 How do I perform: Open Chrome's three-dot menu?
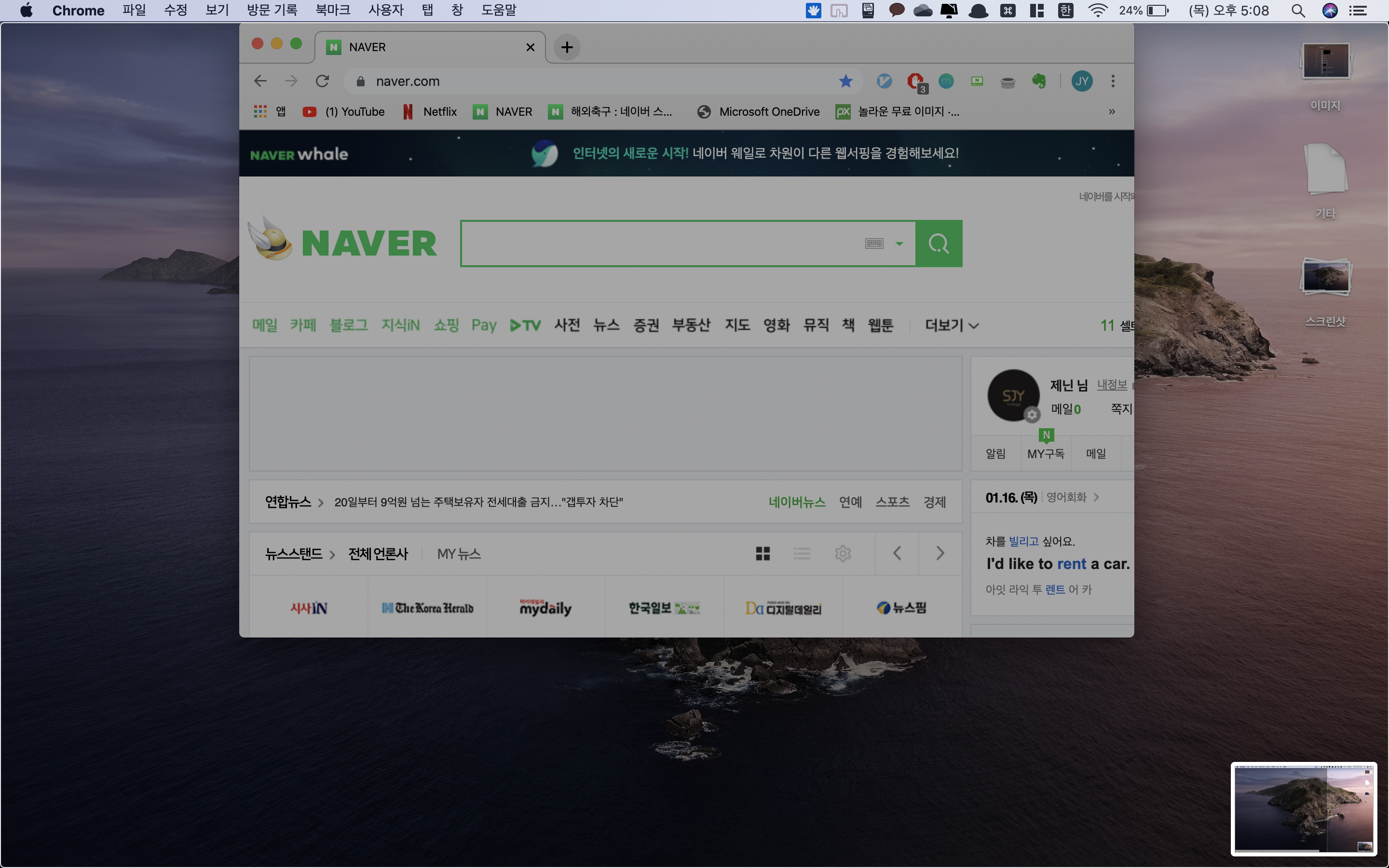click(x=1113, y=81)
